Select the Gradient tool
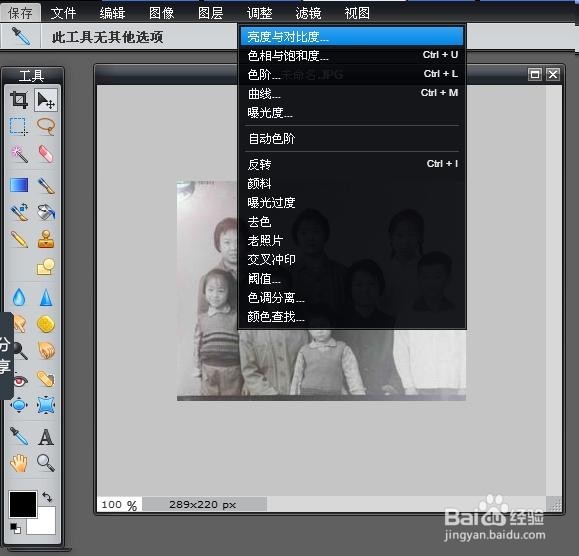 click(19, 185)
